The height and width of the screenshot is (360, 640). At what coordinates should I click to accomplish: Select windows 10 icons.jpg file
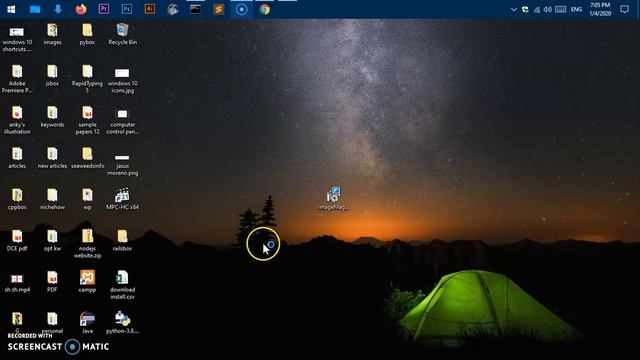(x=122, y=80)
